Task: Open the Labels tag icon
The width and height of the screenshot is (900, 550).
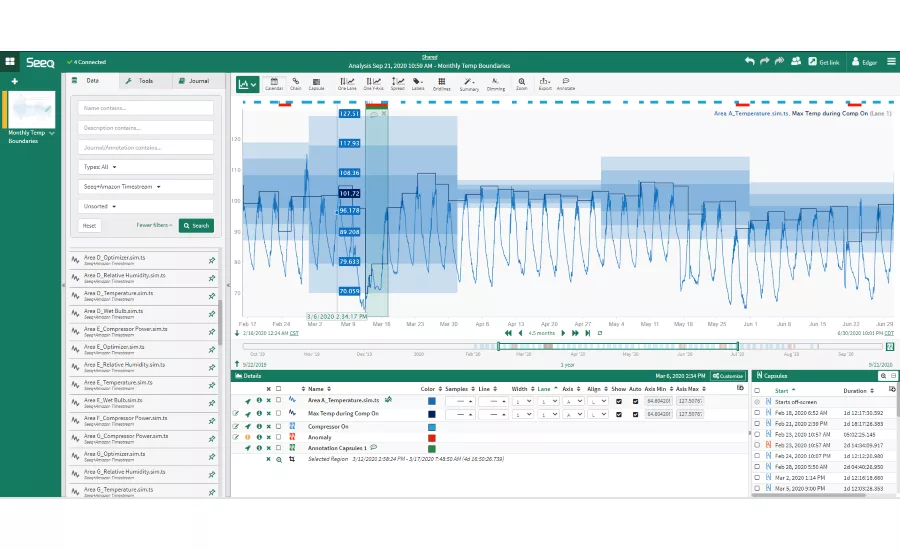Action: [418, 84]
